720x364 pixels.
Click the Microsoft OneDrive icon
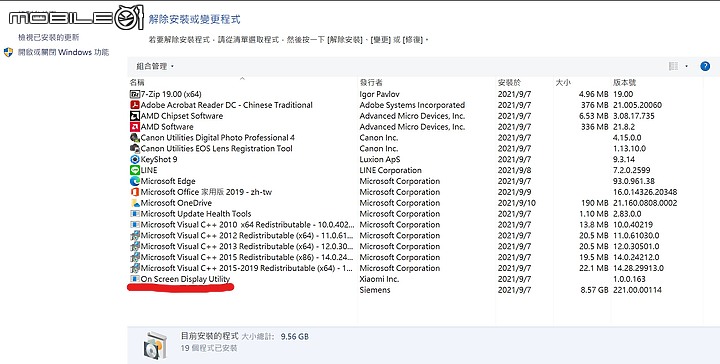click(135, 203)
